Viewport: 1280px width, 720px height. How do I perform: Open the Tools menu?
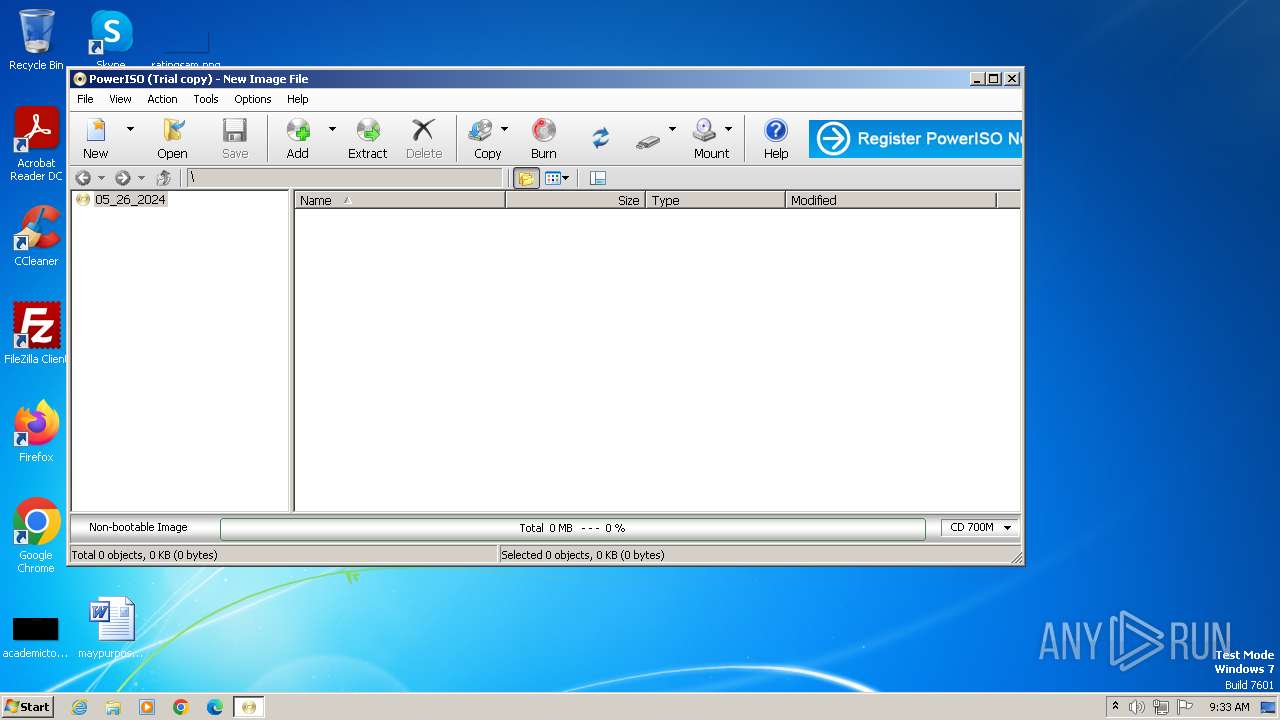click(x=206, y=99)
